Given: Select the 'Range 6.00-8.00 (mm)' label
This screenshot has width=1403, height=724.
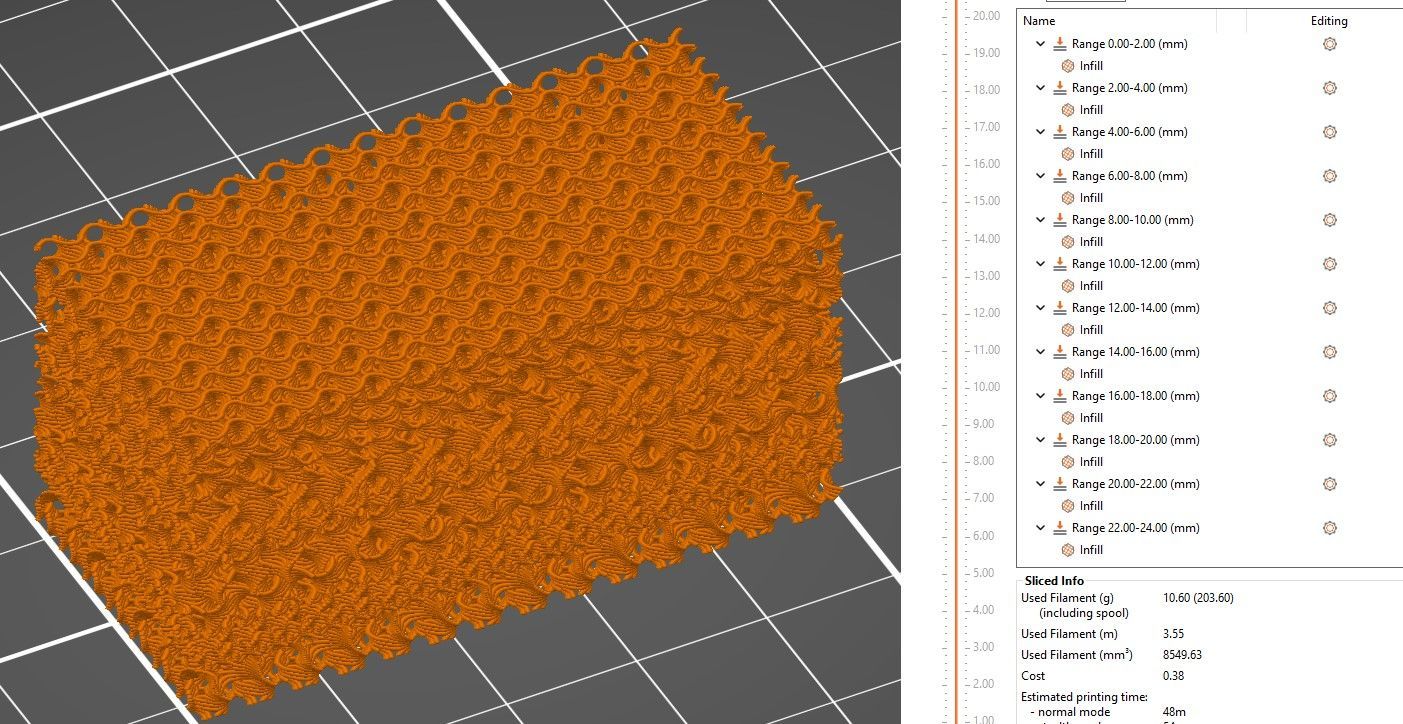Looking at the screenshot, I should 1130,176.
